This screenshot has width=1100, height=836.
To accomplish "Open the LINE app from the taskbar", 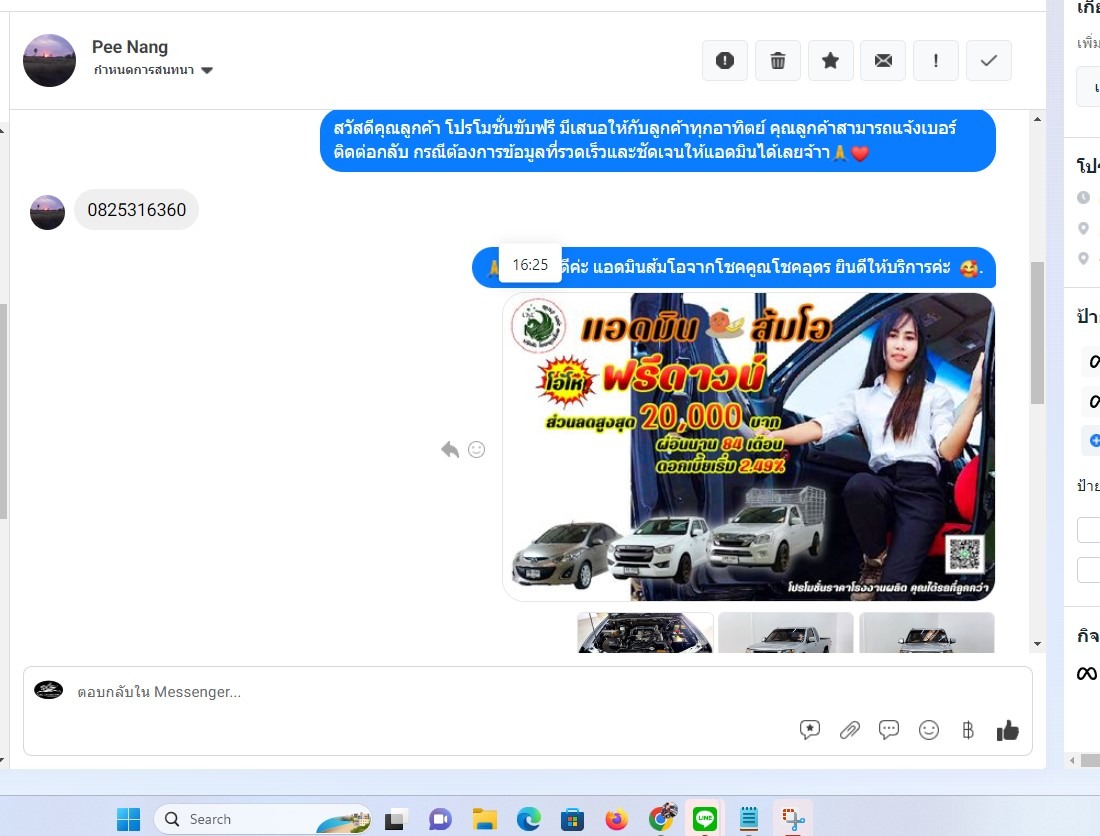I will click(x=706, y=819).
